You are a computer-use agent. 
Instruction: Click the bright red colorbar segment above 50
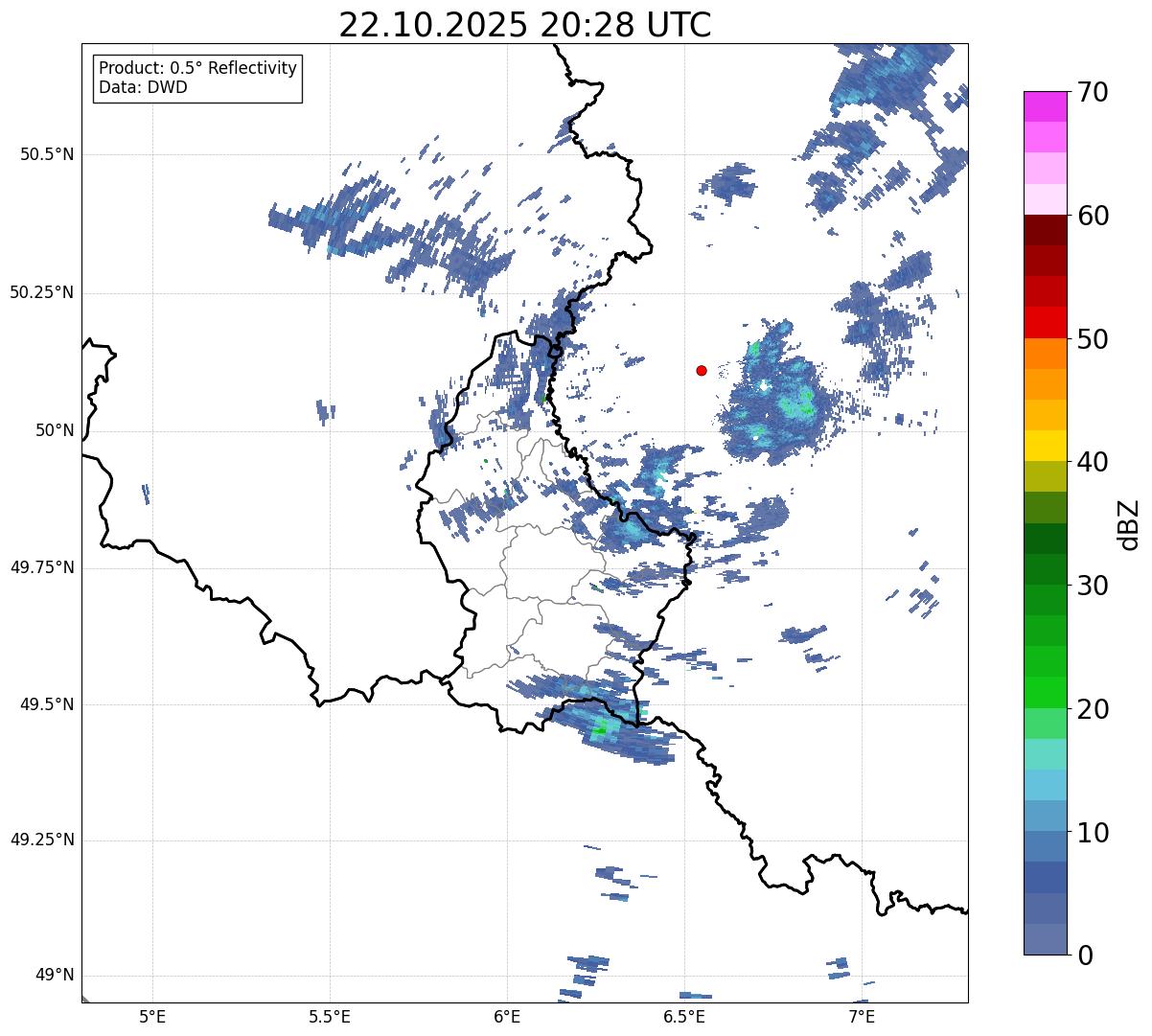(x=1046, y=322)
